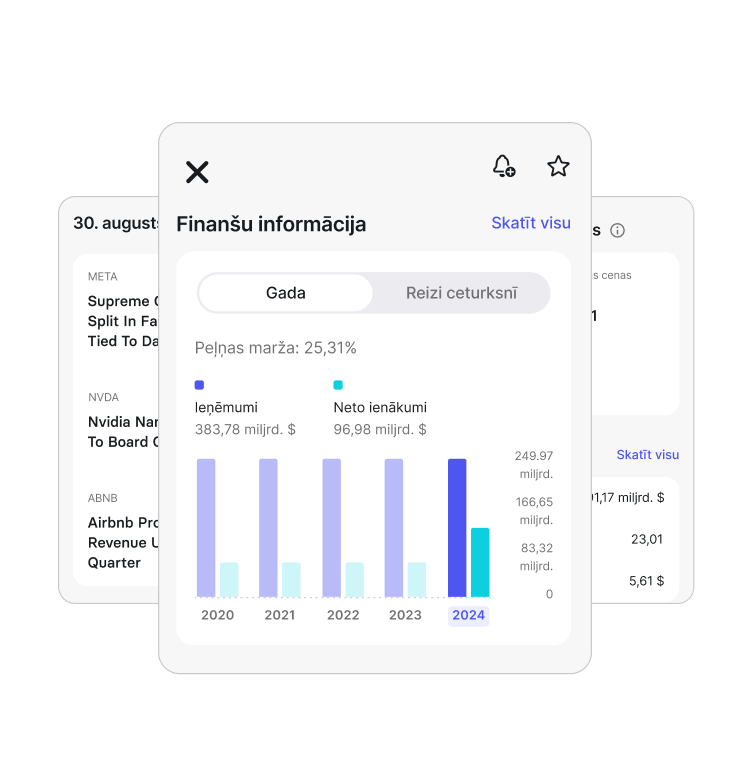Open the info icon on right card

[x=617, y=230]
